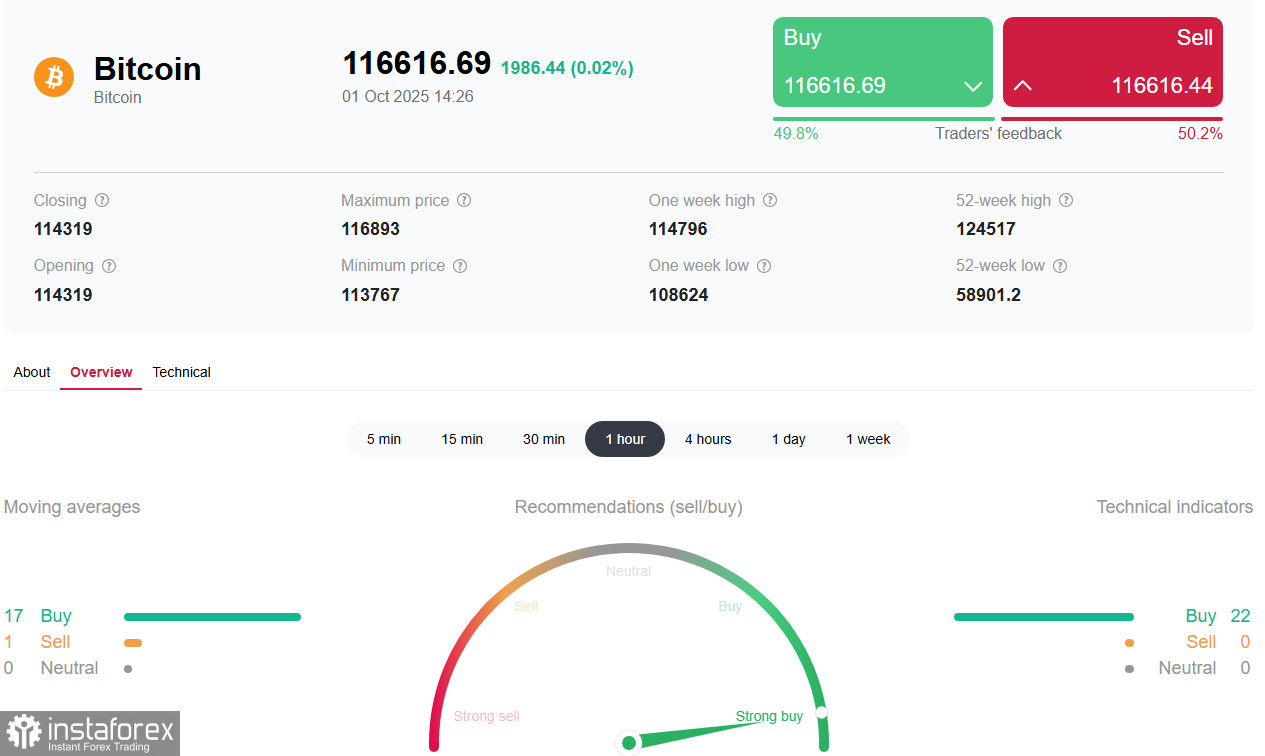Click the One week high value 114796
1265x756 pixels.
[678, 229]
